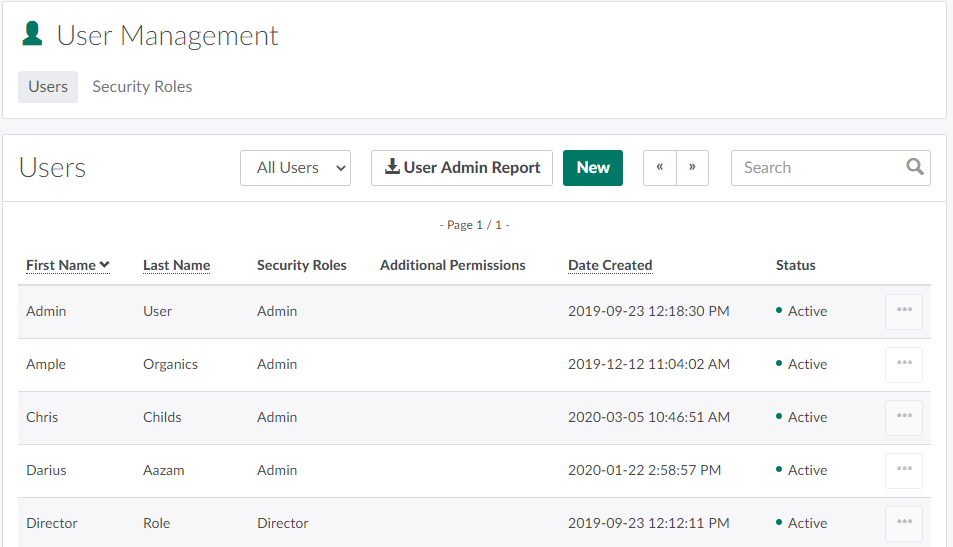Click the green New button
Screen dimensions: 953x547
coord(592,168)
